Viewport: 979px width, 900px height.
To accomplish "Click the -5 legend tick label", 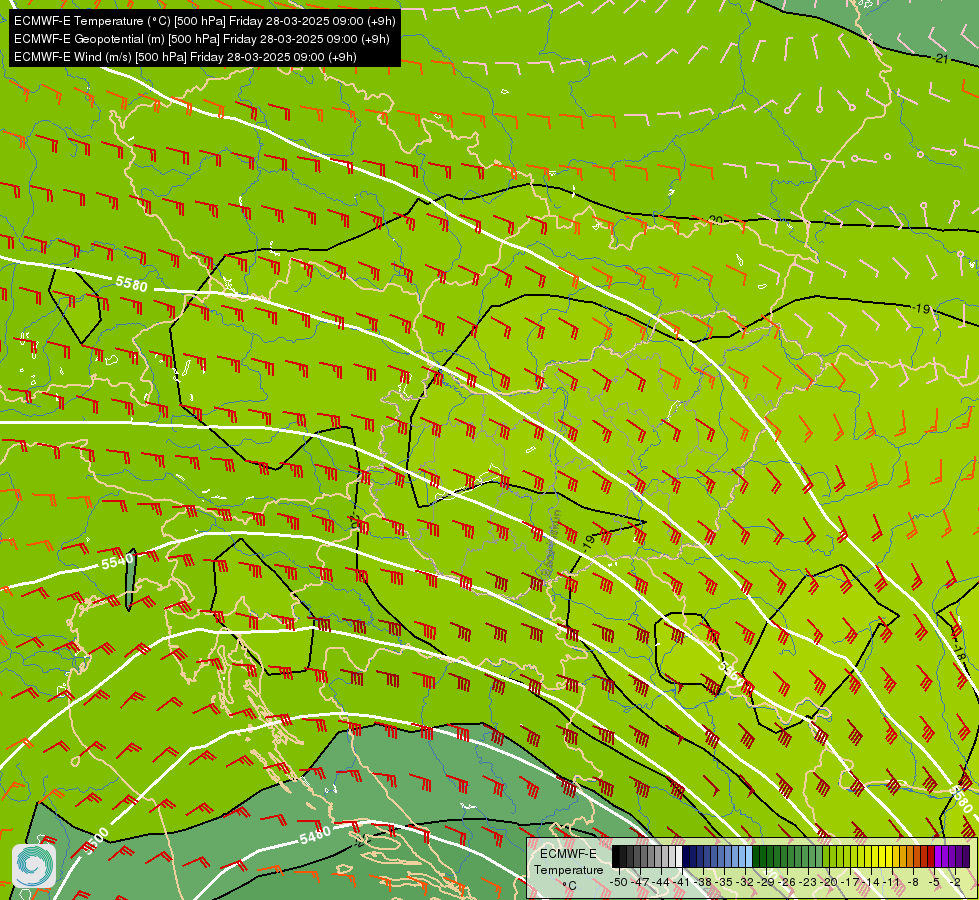I will 935,882.
